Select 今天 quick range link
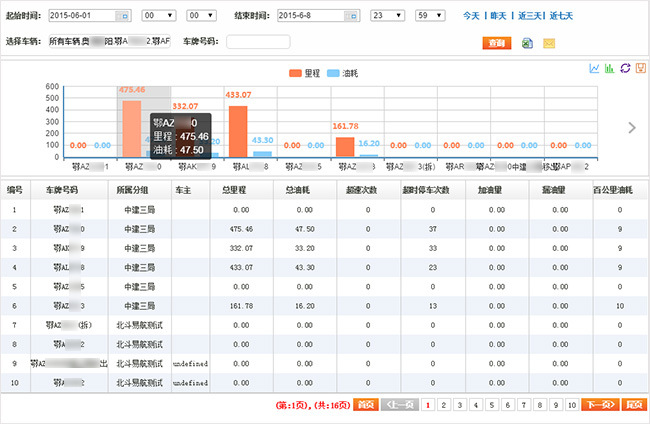Screen dimensions: 650x424 click(471, 16)
